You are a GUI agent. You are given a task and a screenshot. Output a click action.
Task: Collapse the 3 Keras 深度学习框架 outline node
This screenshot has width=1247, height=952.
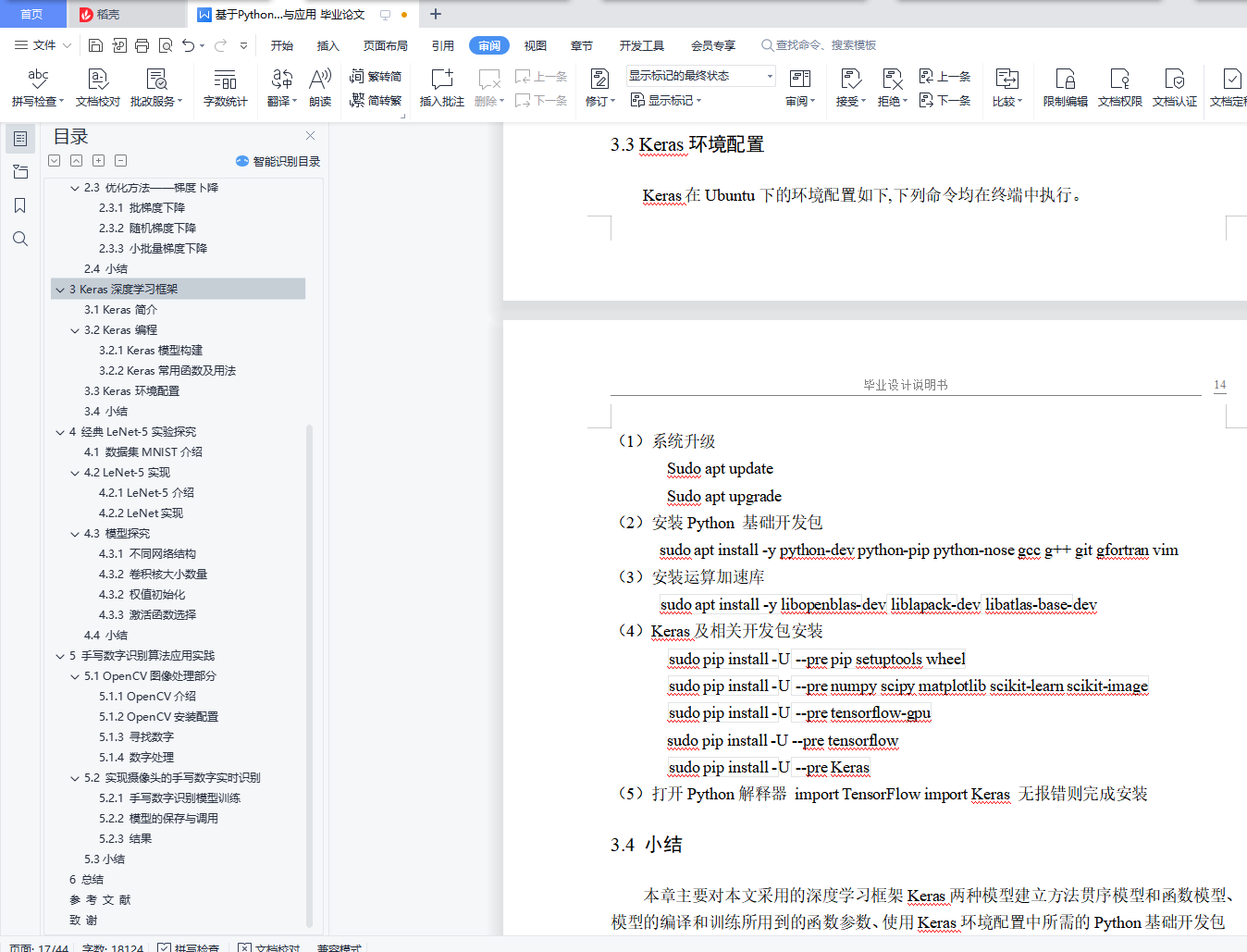point(60,290)
